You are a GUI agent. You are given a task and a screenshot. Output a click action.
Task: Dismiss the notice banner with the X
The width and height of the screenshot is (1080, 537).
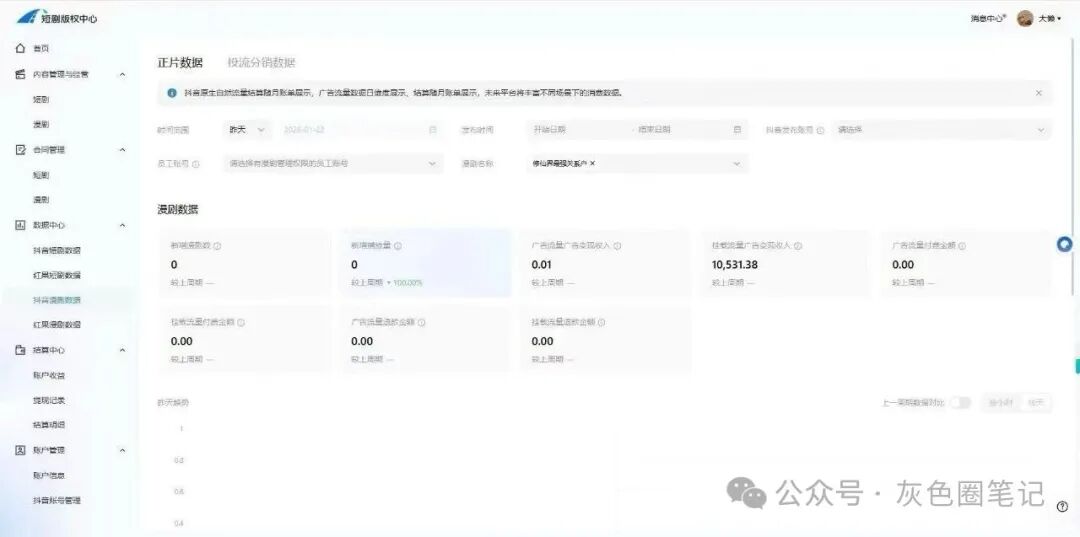1039,93
